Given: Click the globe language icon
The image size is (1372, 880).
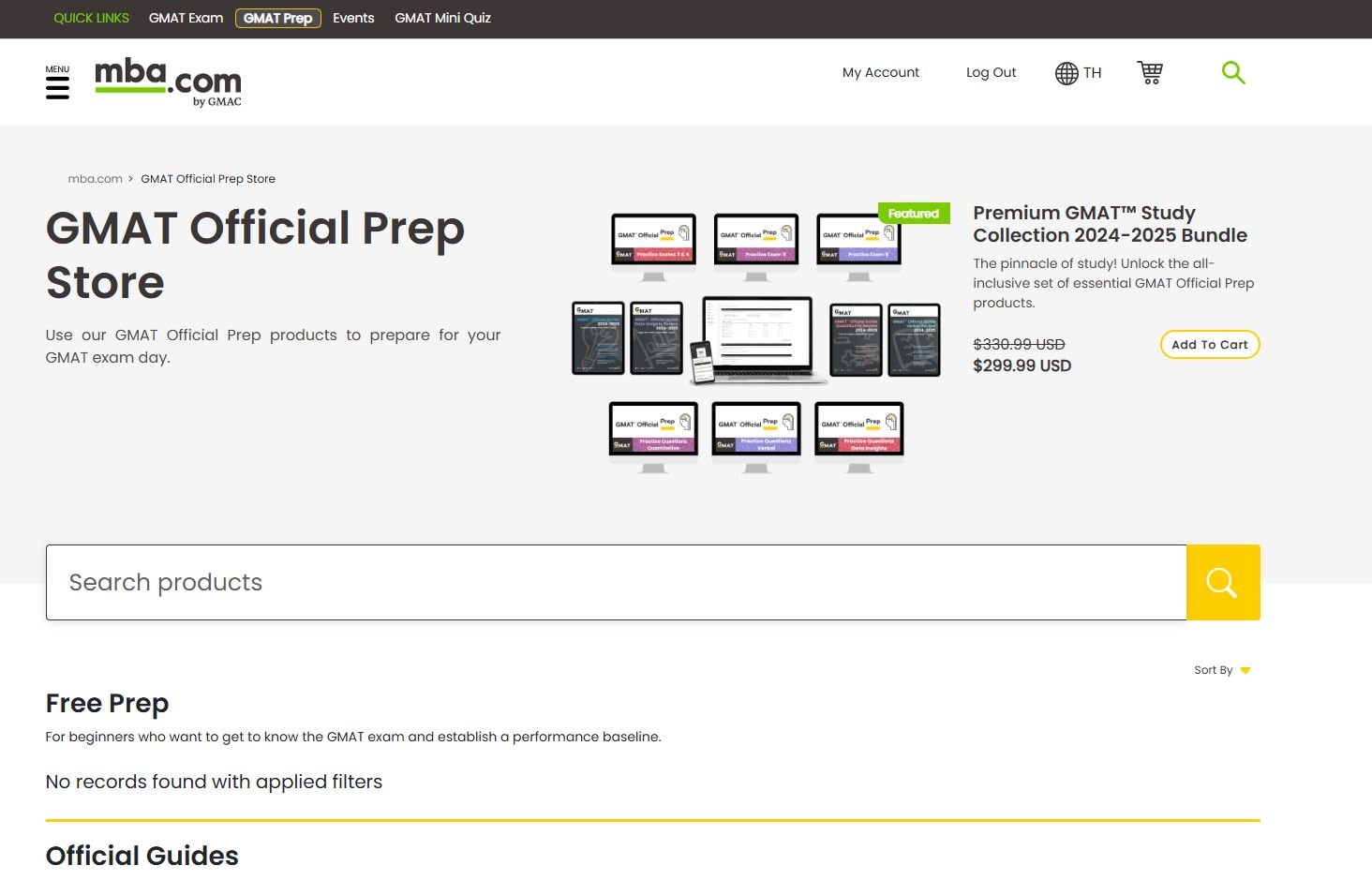Looking at the screenshot, I should (x=1066, y=73).
